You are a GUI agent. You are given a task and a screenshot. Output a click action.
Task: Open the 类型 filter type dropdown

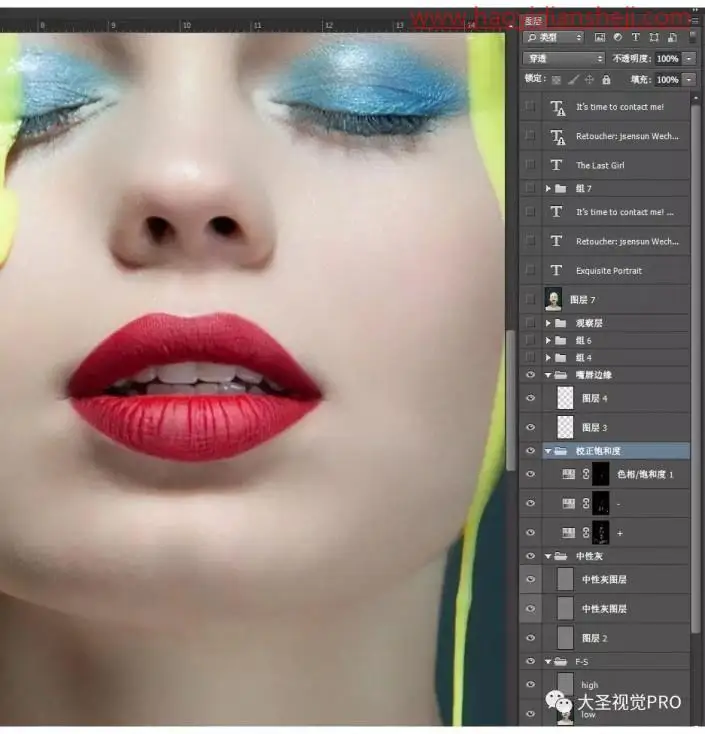click(553, 37)
